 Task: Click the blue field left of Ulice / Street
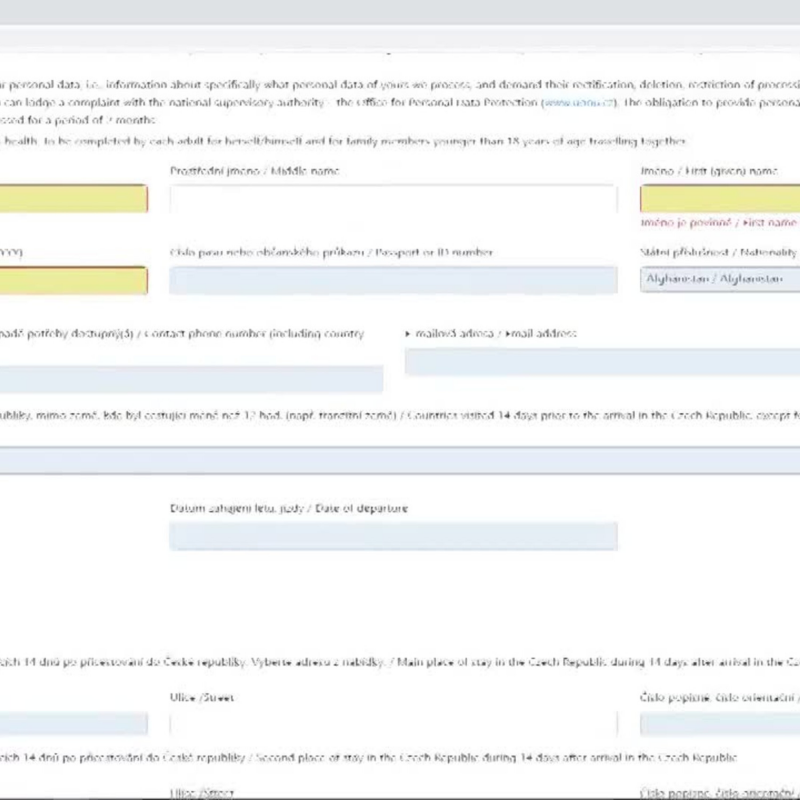[x=73, y=723]
